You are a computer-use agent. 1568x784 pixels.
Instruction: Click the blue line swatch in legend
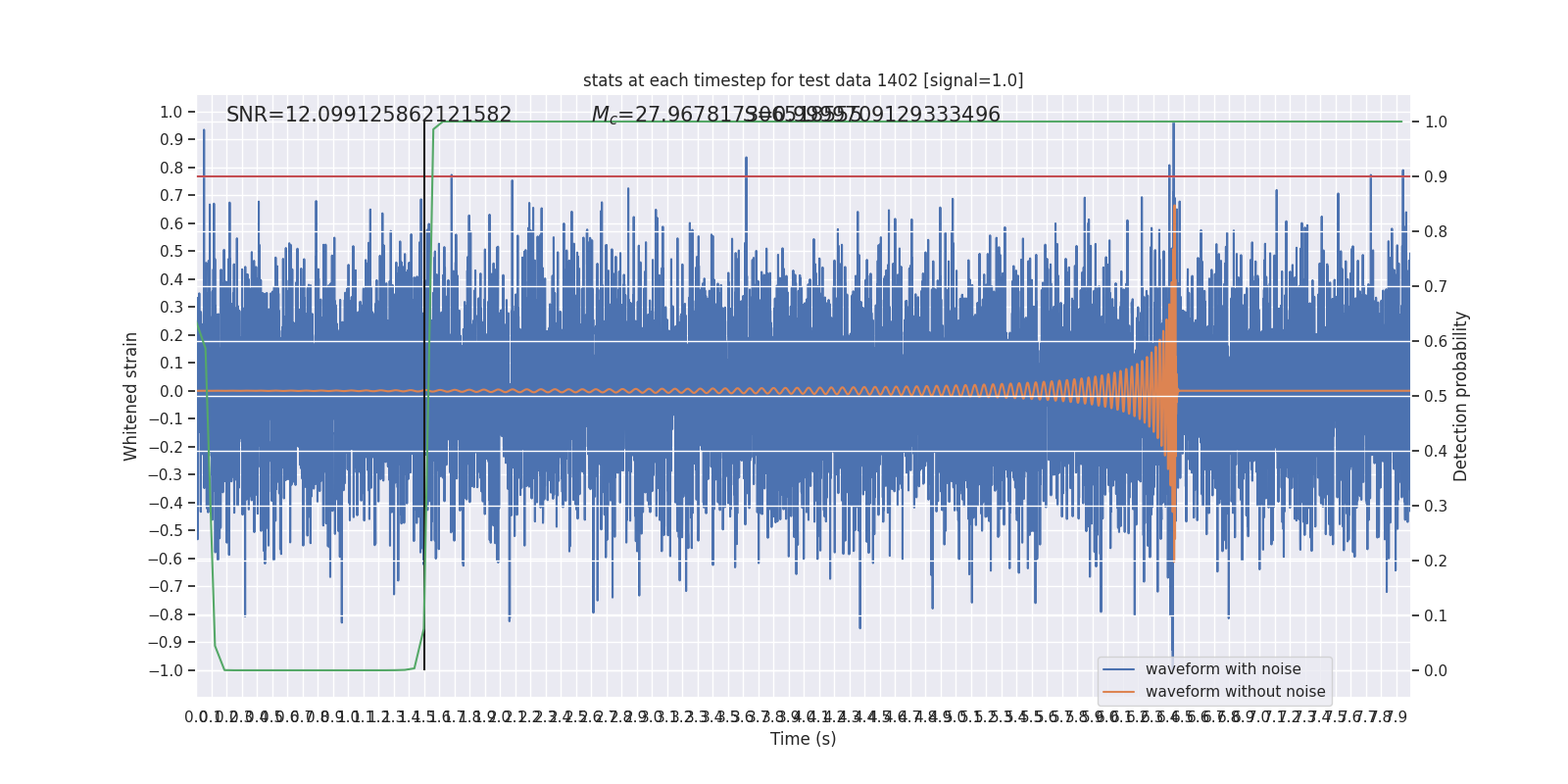1118,669
